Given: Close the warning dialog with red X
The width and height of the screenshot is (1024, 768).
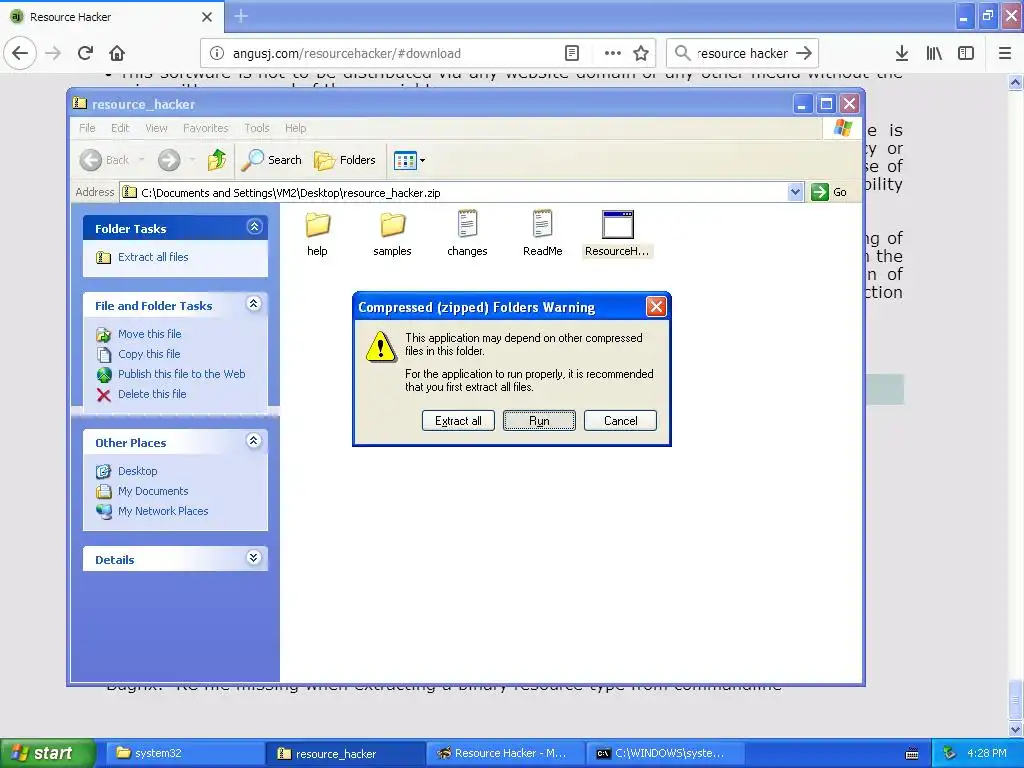Looking at the screenshot, I should click(656, 306).
